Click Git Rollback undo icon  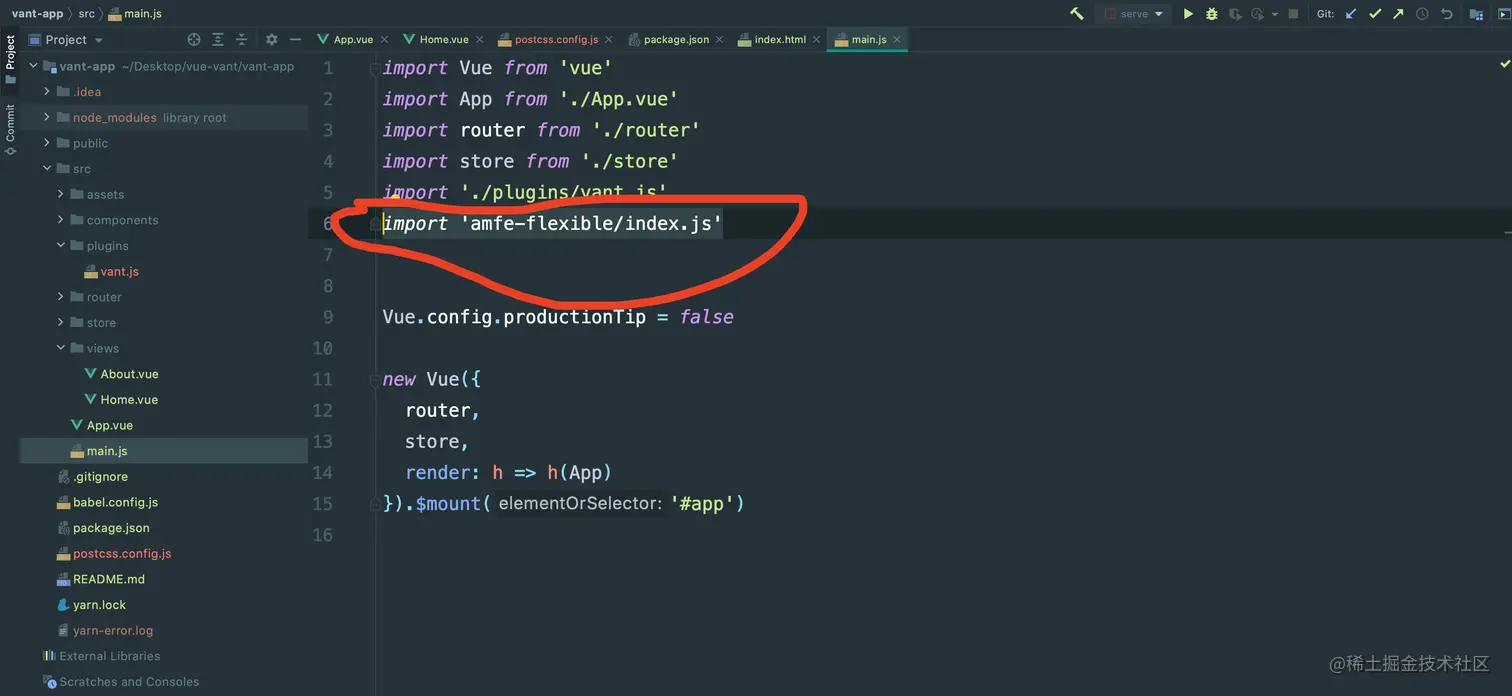[1446, 14]
